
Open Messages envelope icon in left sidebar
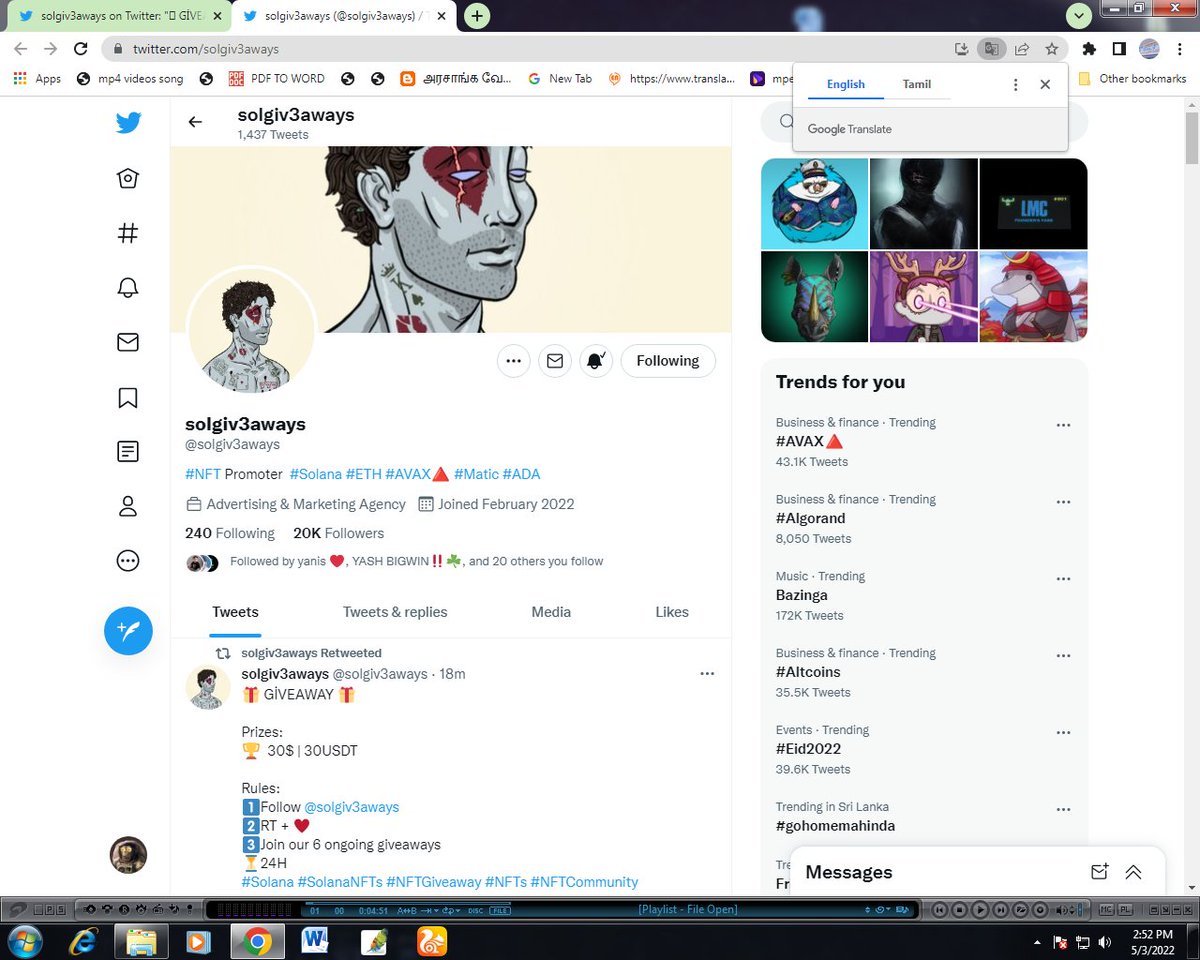pyautogui.click(x=128, y=343)
